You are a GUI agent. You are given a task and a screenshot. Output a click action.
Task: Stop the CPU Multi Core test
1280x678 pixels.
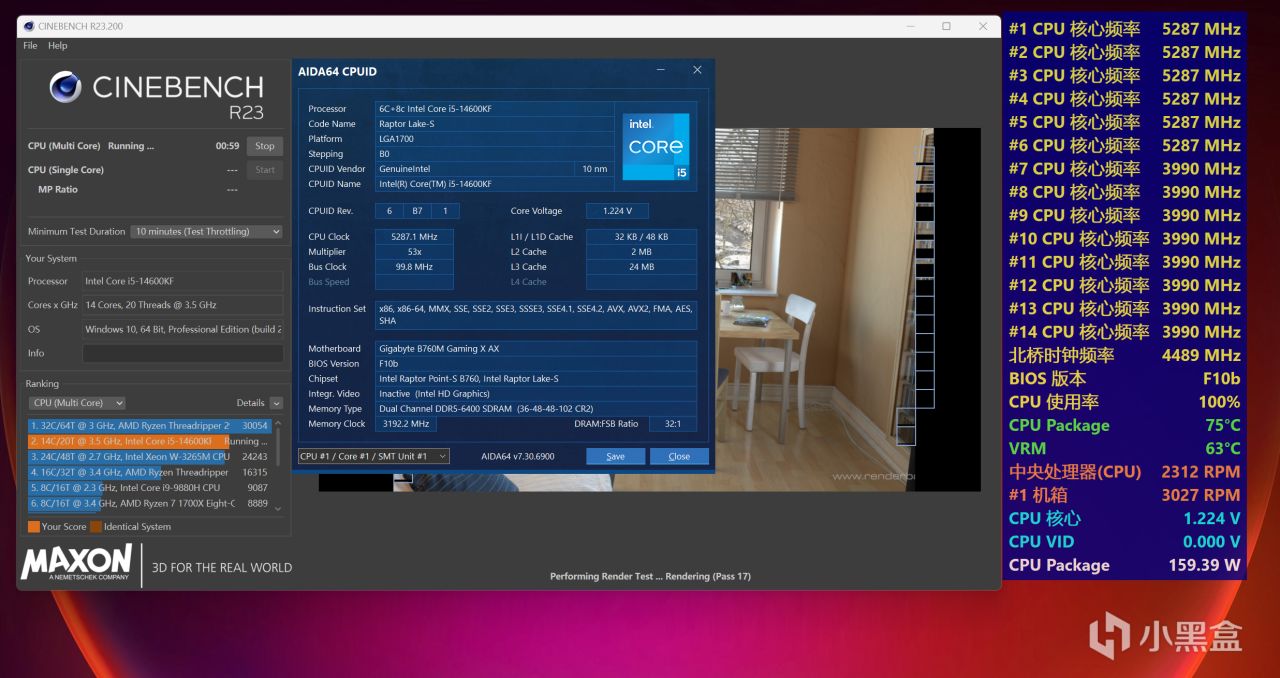coord(265,146)
